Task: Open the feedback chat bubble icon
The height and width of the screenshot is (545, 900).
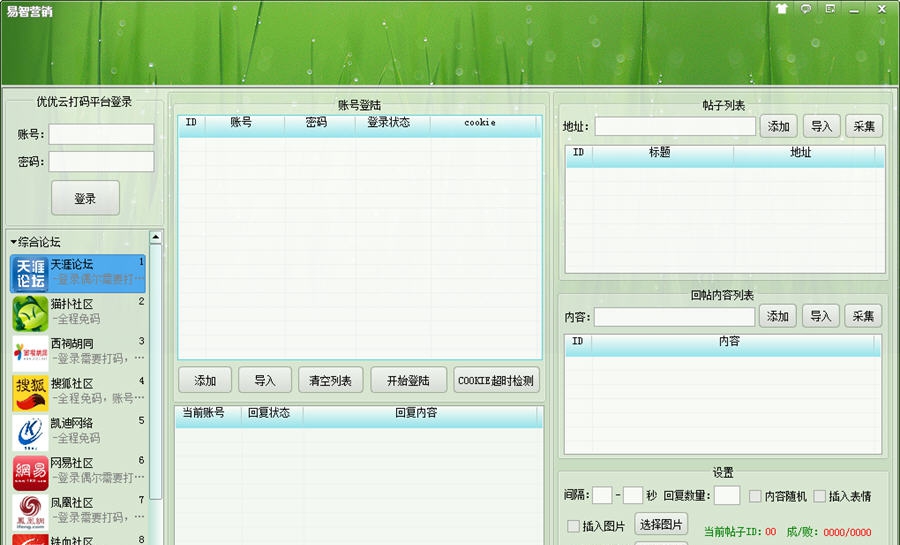Action: (x=806, y=9)
